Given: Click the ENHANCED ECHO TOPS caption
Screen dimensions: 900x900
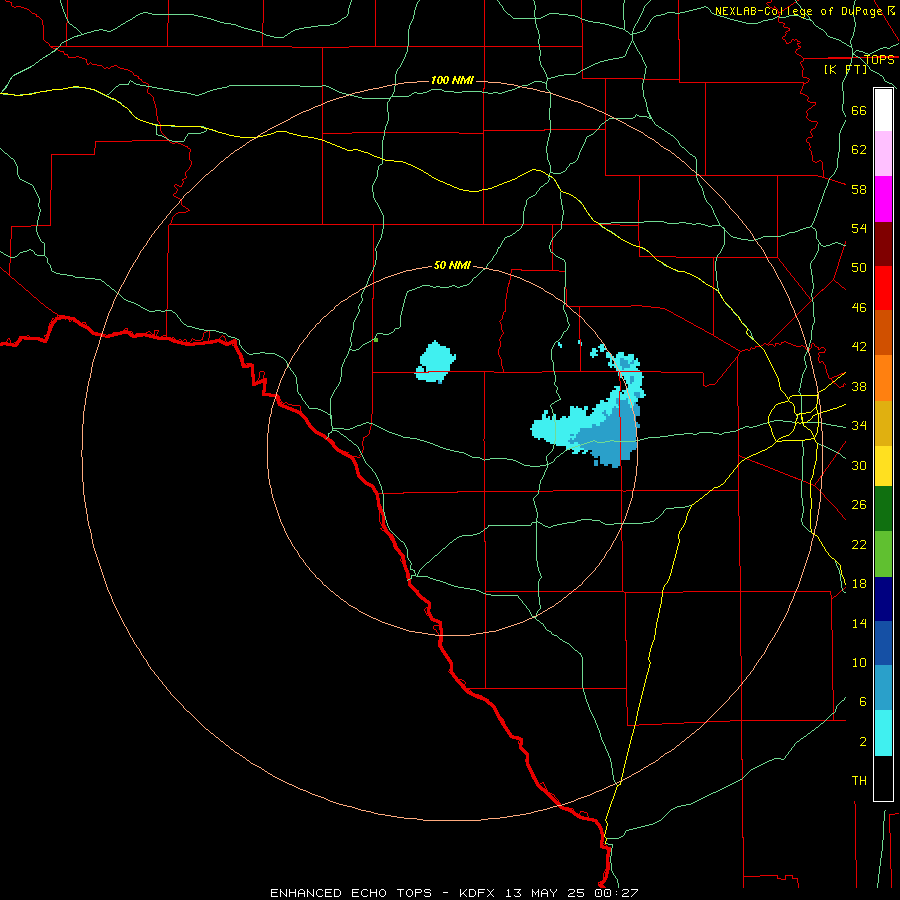Looking at the screenshot, I should pos(351,893).
